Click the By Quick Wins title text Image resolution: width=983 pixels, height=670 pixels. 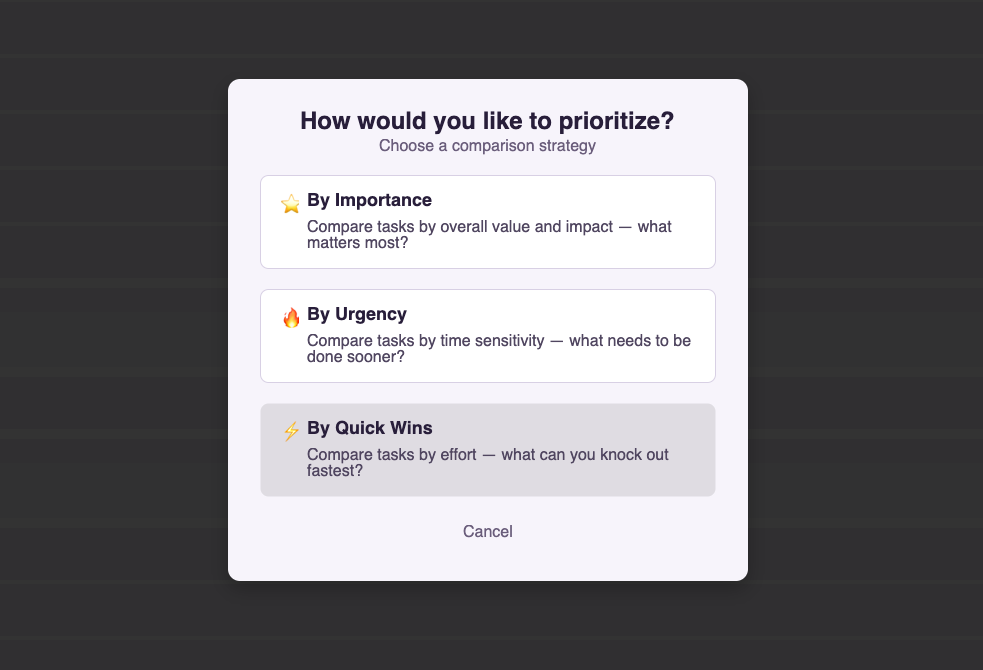point(369,428)
